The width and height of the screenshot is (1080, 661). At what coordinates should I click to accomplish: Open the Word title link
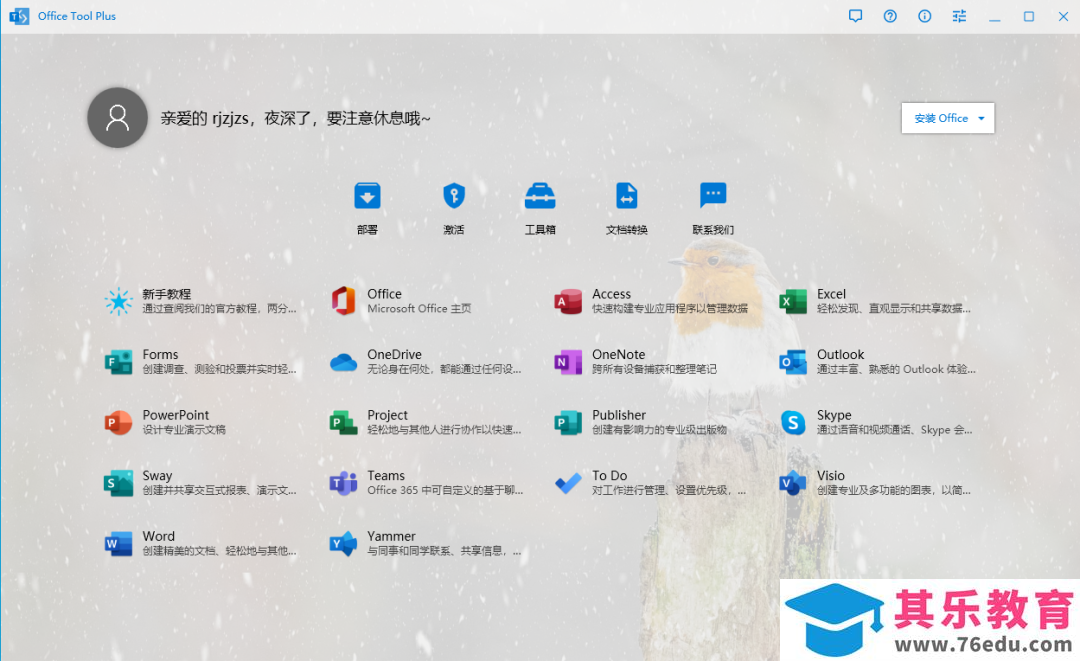[158, 536]
